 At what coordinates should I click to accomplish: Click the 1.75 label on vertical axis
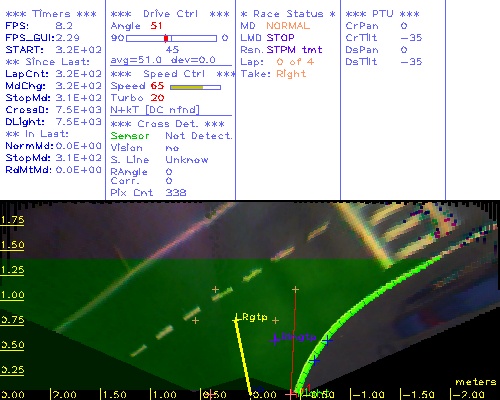click(12, 220)
